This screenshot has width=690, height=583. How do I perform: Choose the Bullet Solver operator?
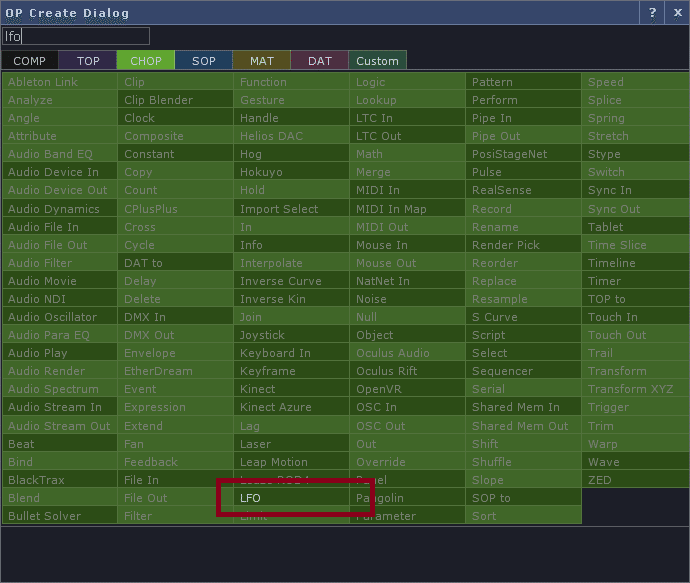[x=60, y=516]
